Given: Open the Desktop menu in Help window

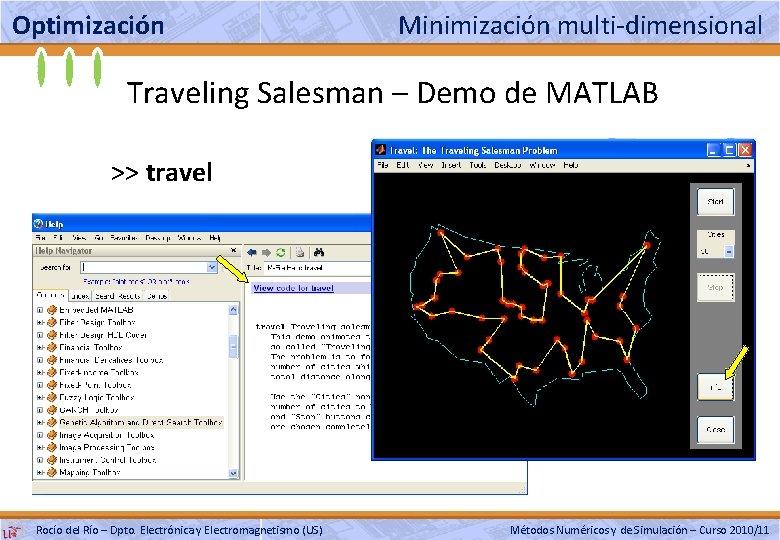Looking at the screenshot, I should (x=158, y=238).
